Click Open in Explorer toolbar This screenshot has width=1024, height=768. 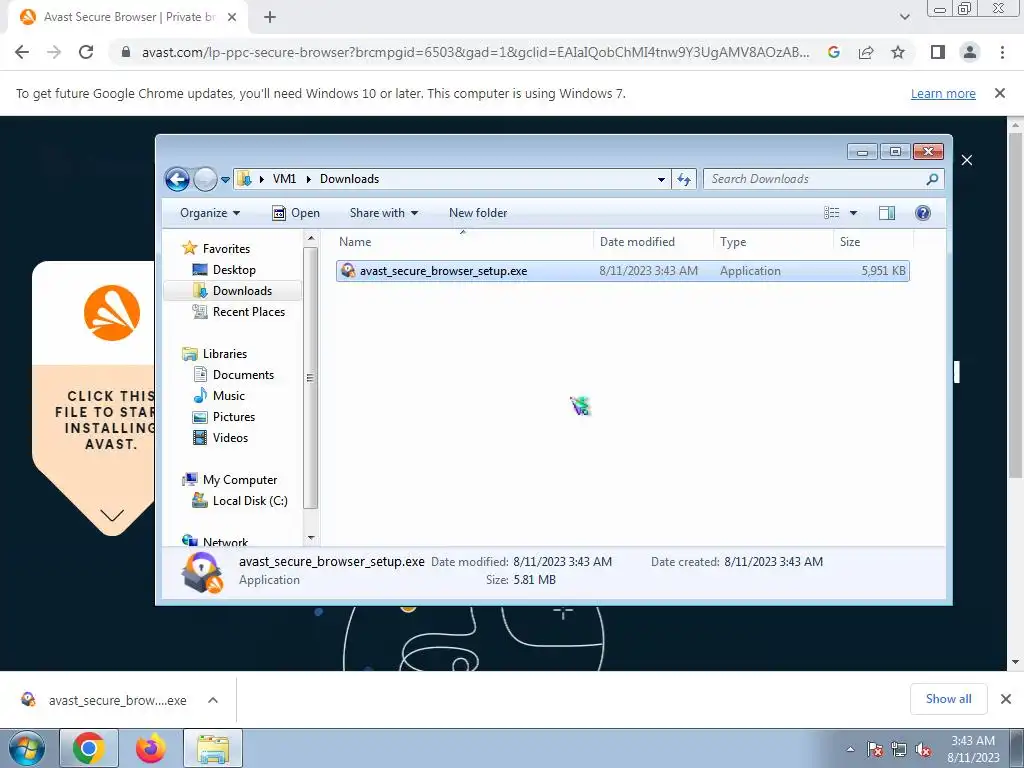(x=296, y=213)
